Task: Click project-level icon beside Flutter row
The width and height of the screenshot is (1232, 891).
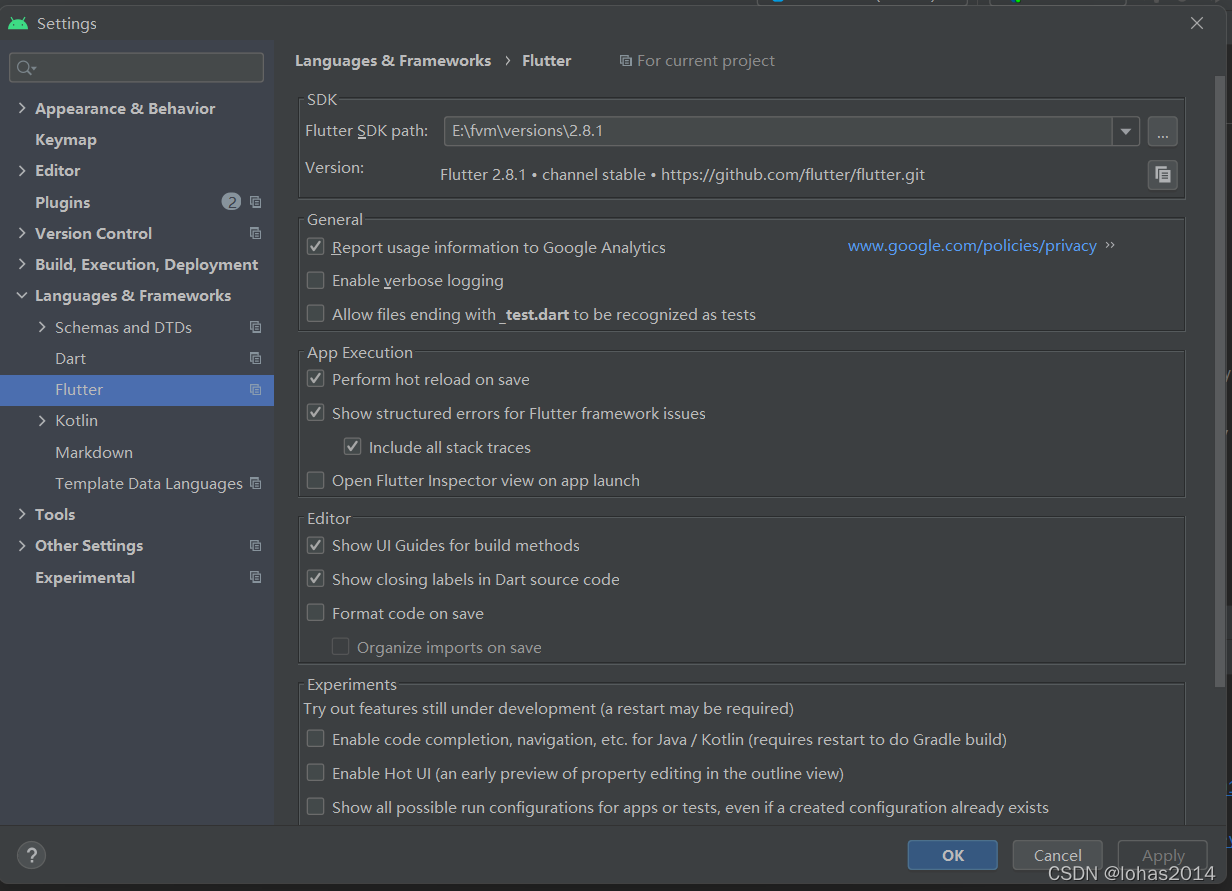Action: coord(256,390)
